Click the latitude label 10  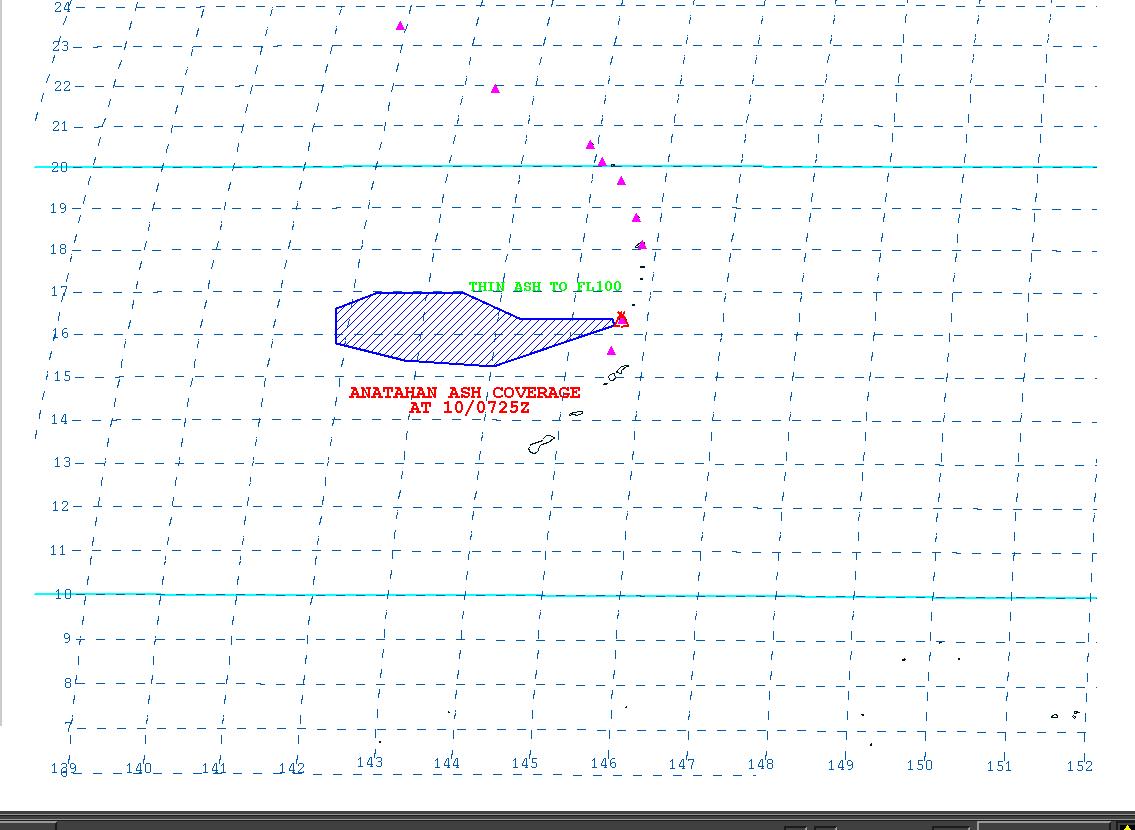point(62,594)
